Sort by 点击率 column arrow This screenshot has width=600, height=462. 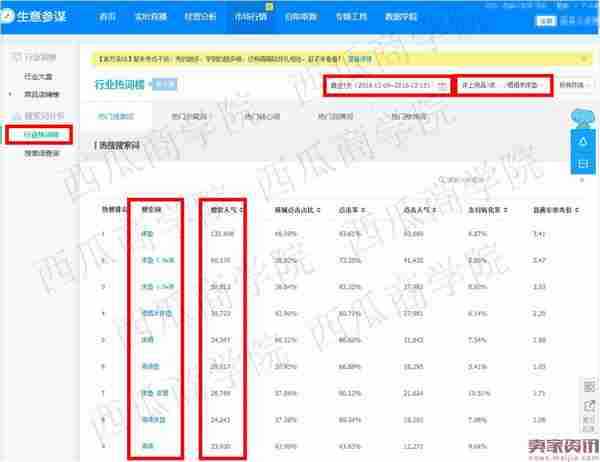[363, 210]
